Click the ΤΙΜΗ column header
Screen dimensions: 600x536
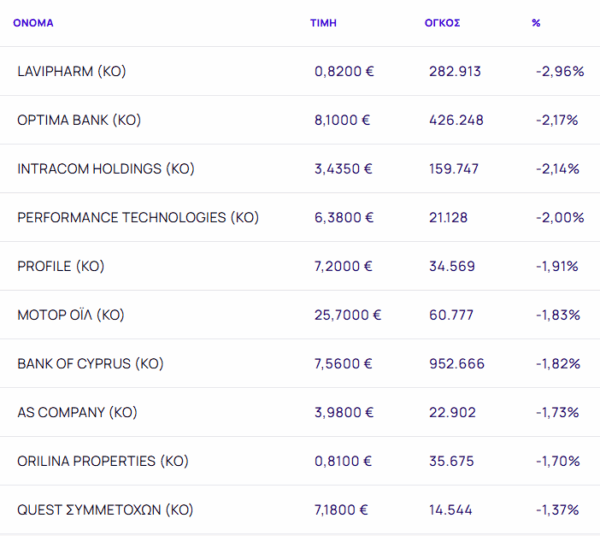pyautogui.click(x=323, y=22)
